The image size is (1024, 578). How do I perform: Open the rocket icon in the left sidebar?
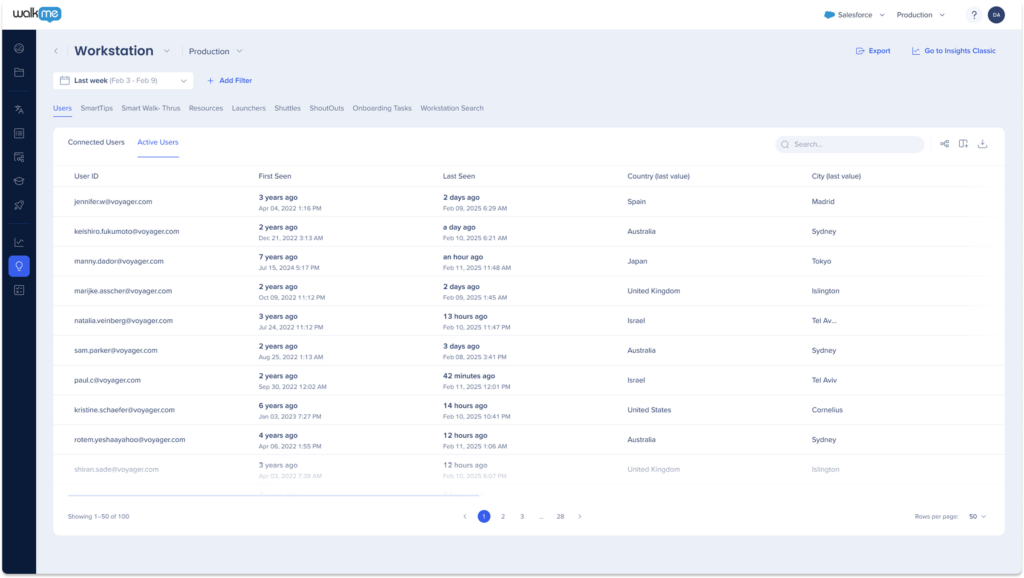19,205
